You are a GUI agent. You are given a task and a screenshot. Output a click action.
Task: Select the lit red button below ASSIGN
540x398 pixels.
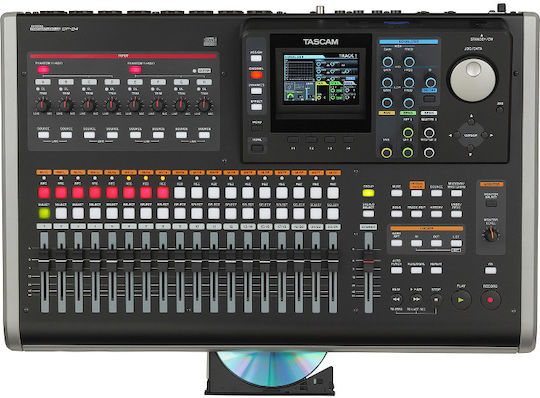point(256,75)
